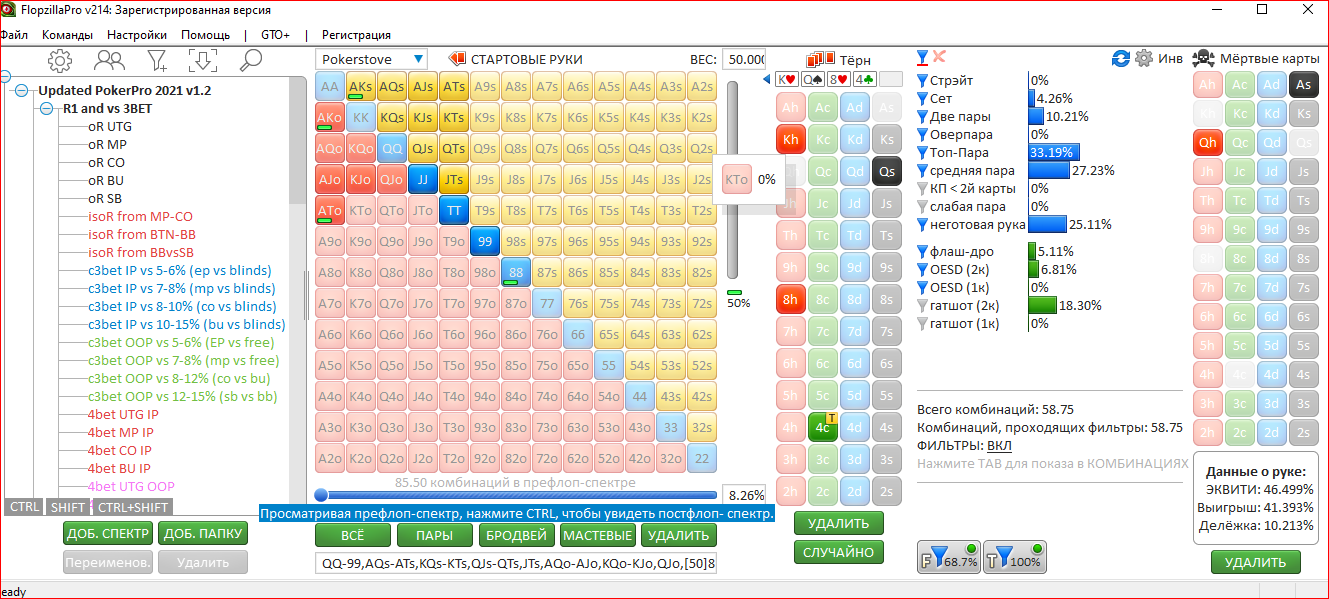Click the МАСТЕВЫЕ range button
This screenshot has height=599, width=1329.
coord(597,536)
